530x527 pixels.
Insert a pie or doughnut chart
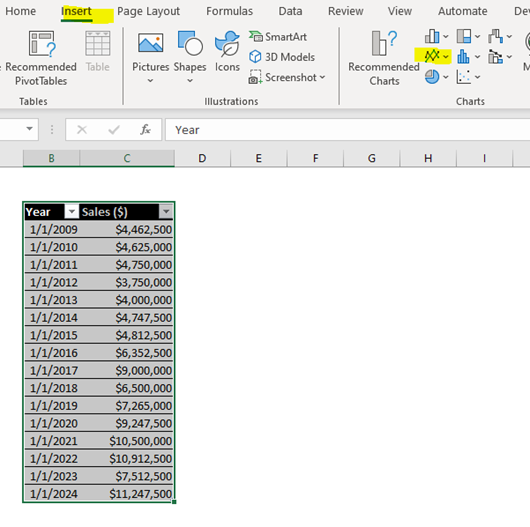pos(436,77)
